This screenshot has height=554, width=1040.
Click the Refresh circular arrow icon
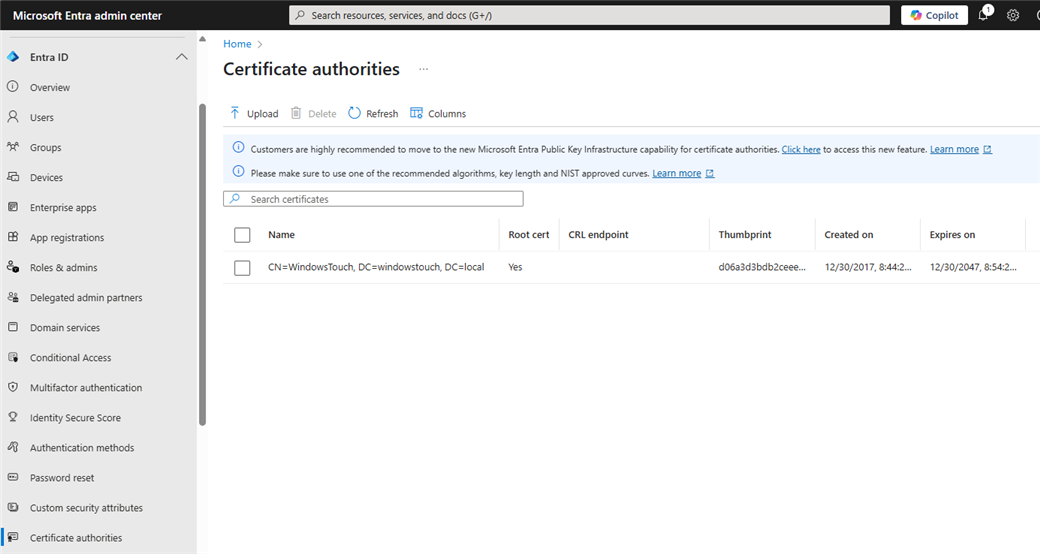[354, 113]
